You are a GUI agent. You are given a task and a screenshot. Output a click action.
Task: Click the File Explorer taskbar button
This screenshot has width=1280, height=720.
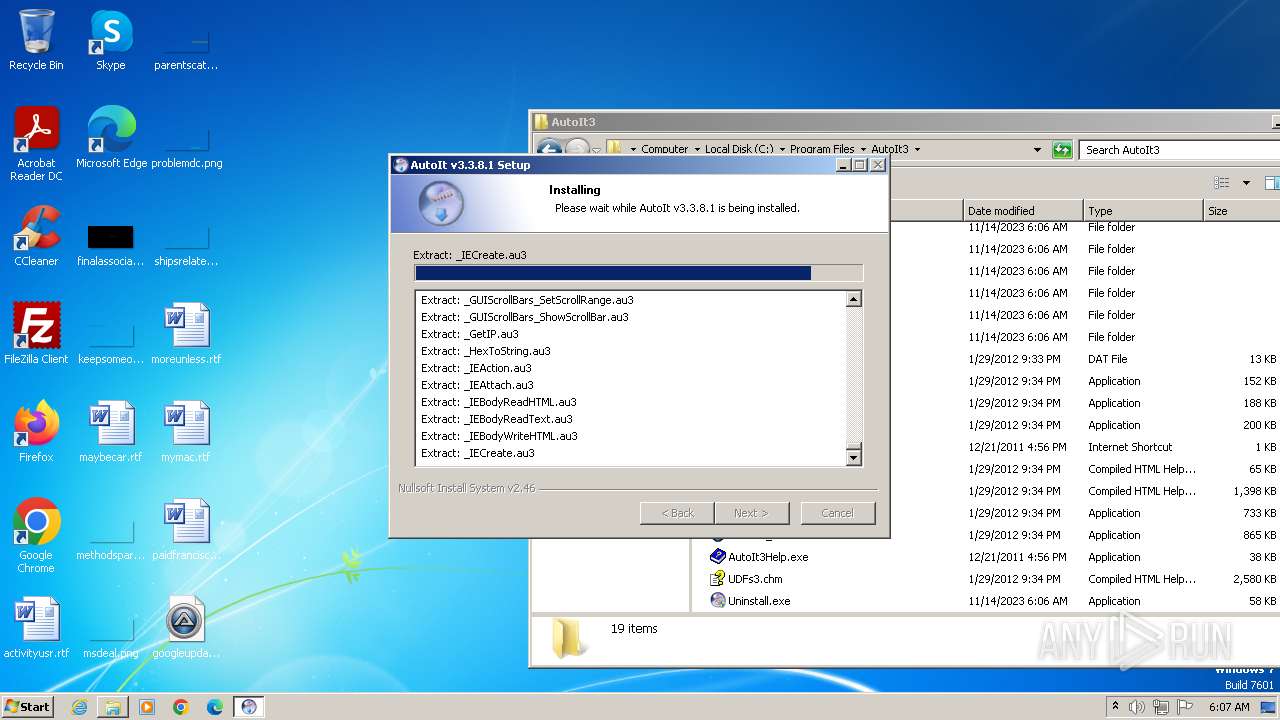(x=113, y=707)
